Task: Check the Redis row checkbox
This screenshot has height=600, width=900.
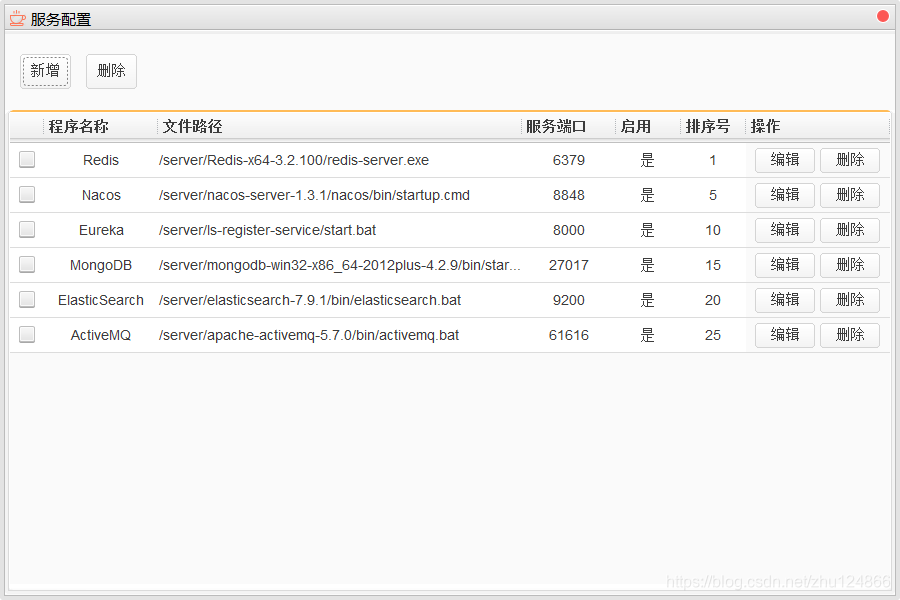Action: click(27, 160)
